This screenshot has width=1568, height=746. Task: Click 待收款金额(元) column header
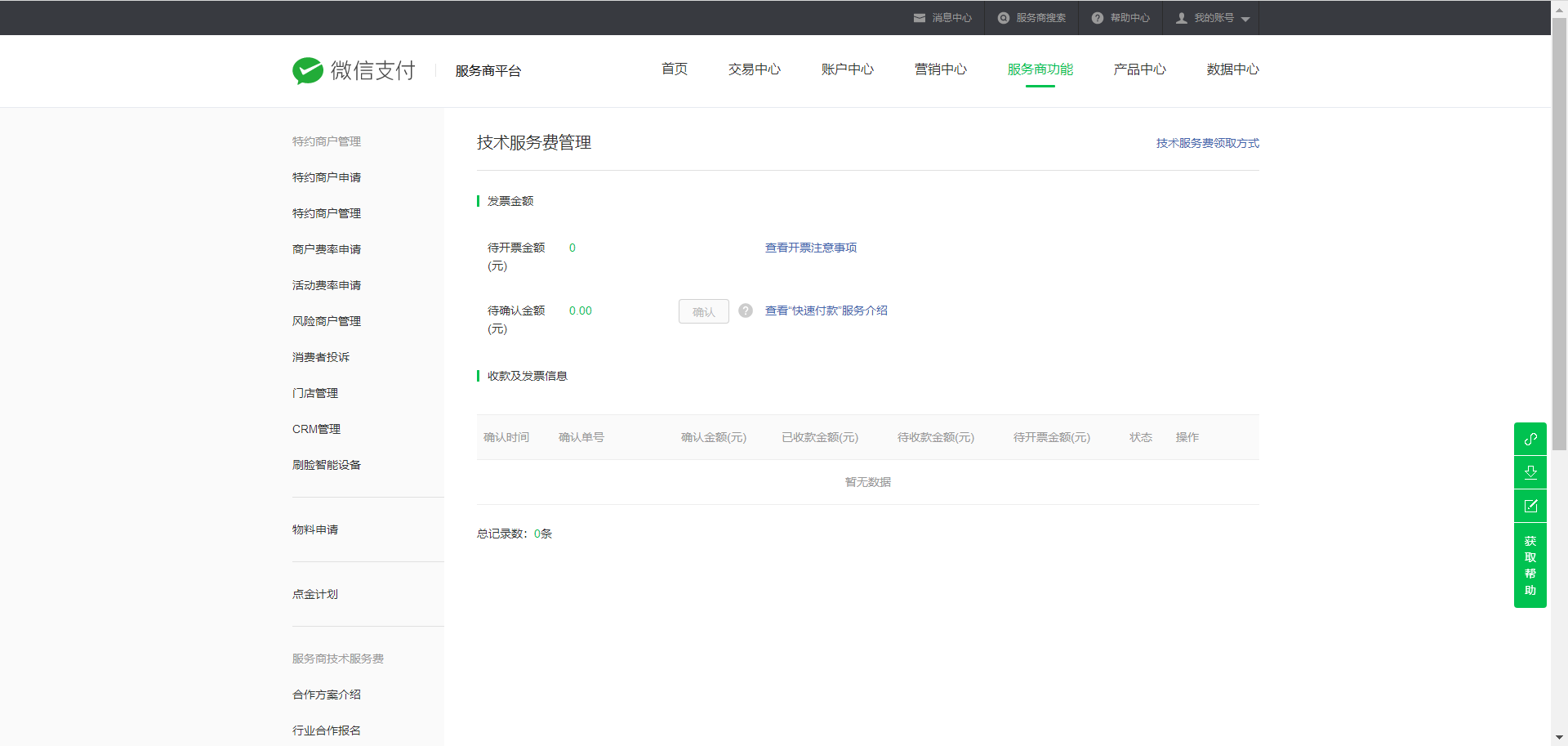[936, 437]
